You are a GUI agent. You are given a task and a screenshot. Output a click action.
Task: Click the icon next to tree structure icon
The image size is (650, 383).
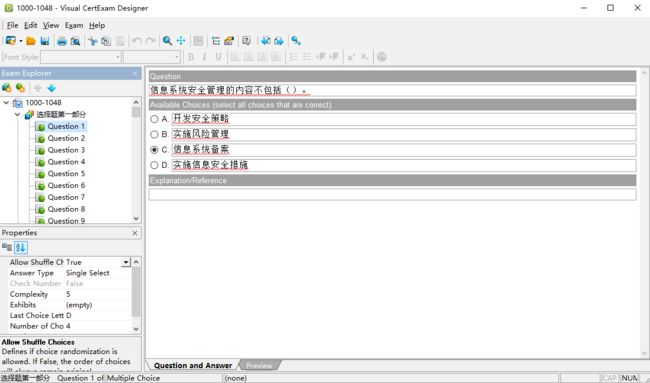coord(229,41)
